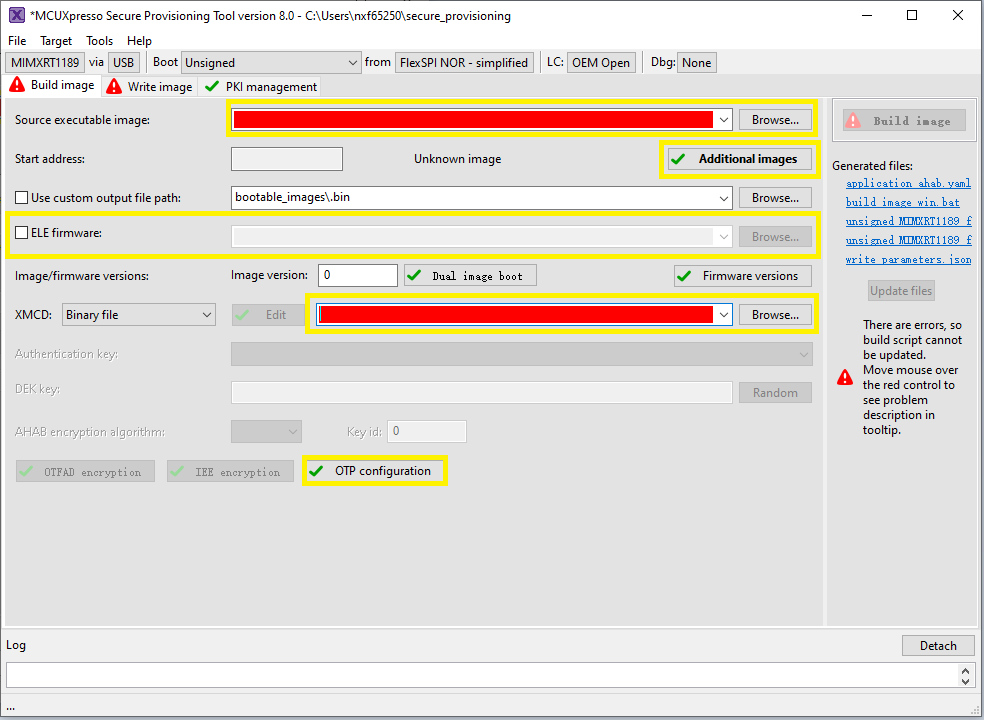Open the build_image_win.bat generated file link

point(902,202)
